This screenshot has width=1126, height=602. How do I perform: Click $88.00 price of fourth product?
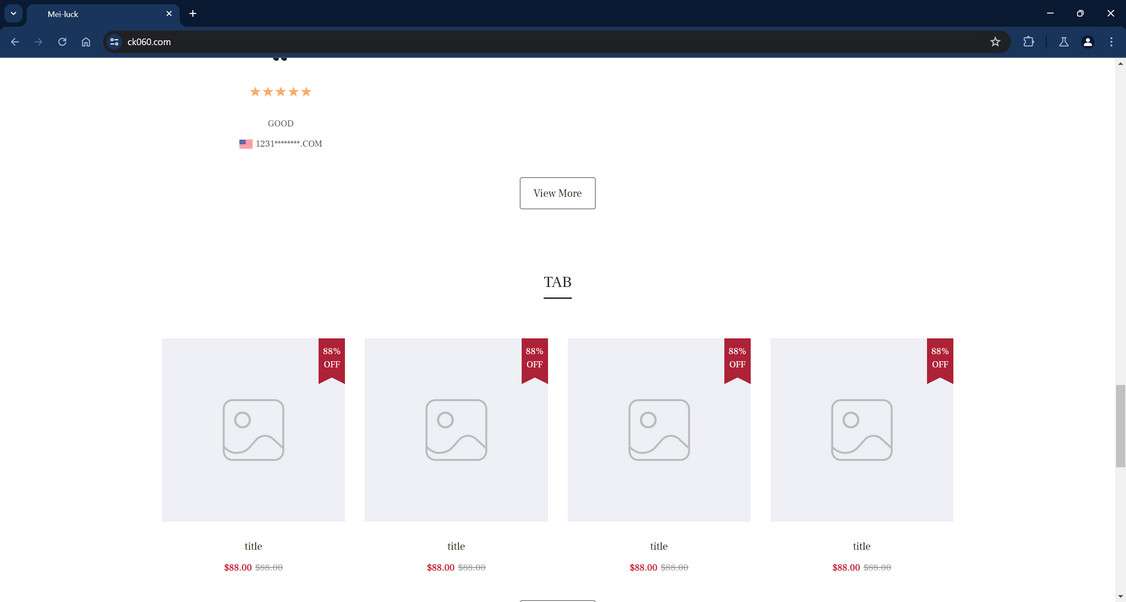[x=846, y=568]
